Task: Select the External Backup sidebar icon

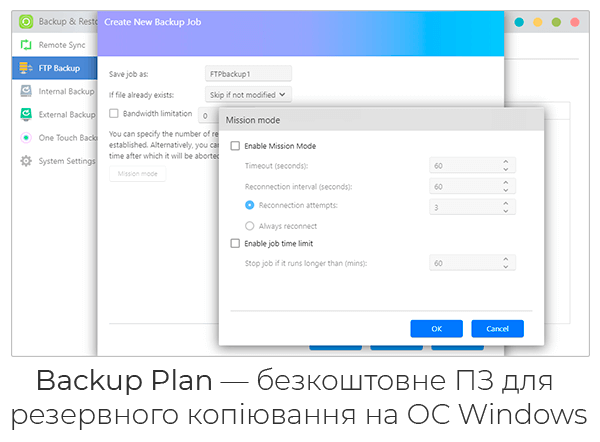Action: click(26, 114)
